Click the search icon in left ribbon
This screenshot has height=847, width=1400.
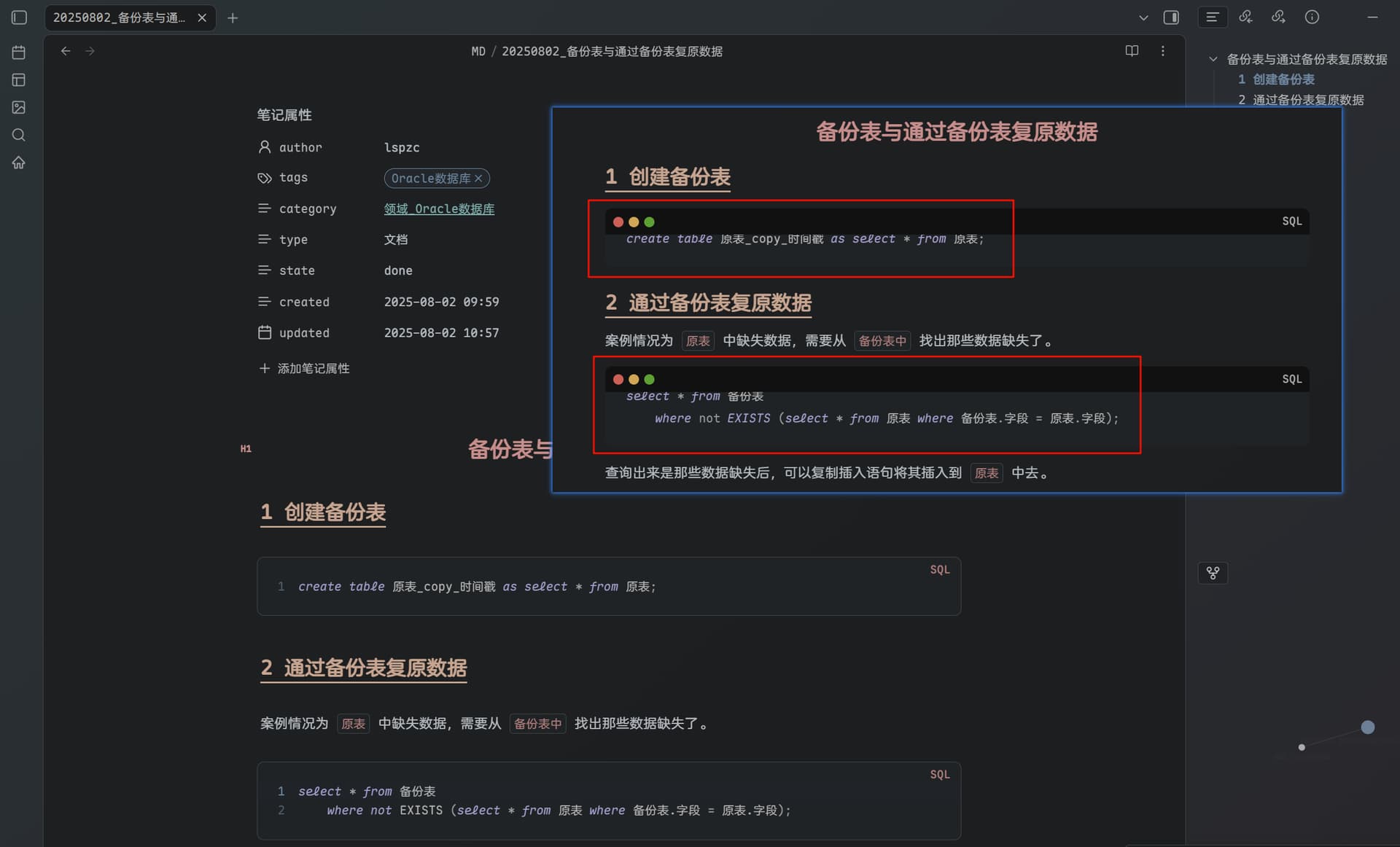click(x=19, y=135)
